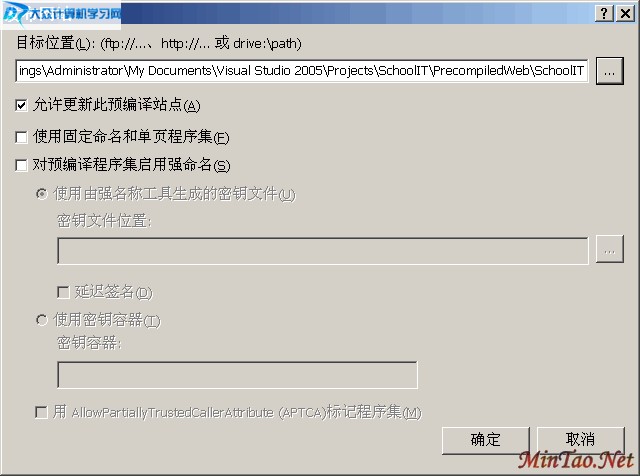Click the 密钥容器 text field
This screenshot has width=640, height=476.
coord(238,374)
